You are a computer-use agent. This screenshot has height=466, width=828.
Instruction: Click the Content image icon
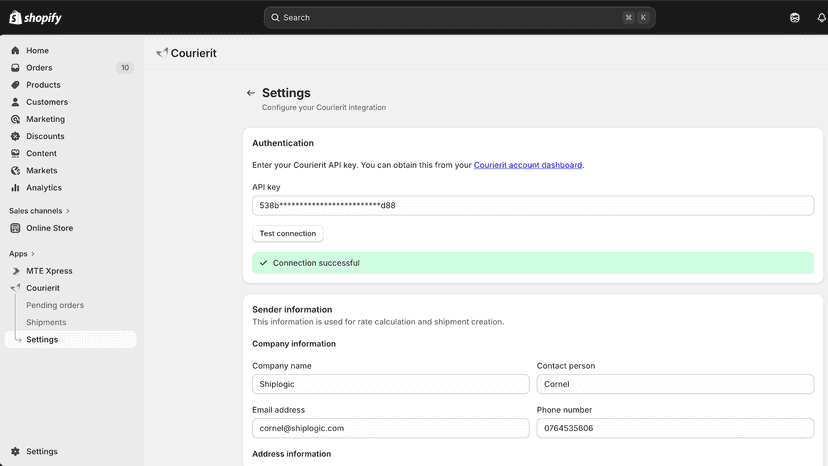(x=15, y=154)
